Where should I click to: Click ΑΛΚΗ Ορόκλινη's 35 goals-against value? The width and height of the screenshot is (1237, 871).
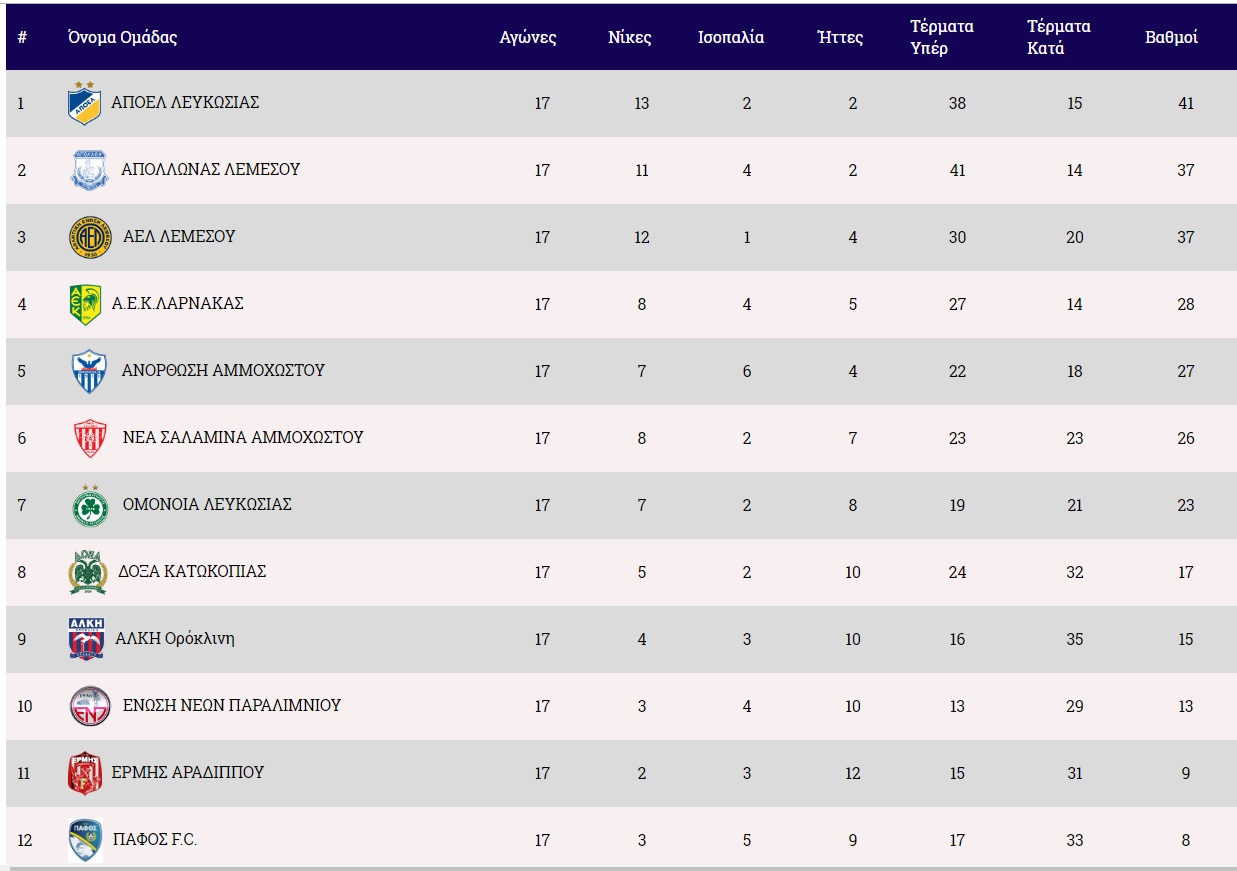1075,639
